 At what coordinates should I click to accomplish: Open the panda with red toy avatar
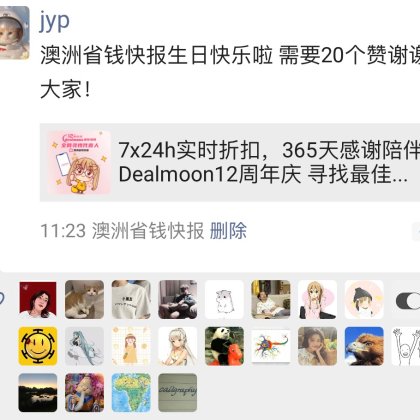pyautogui.click(x=224, y=346)
